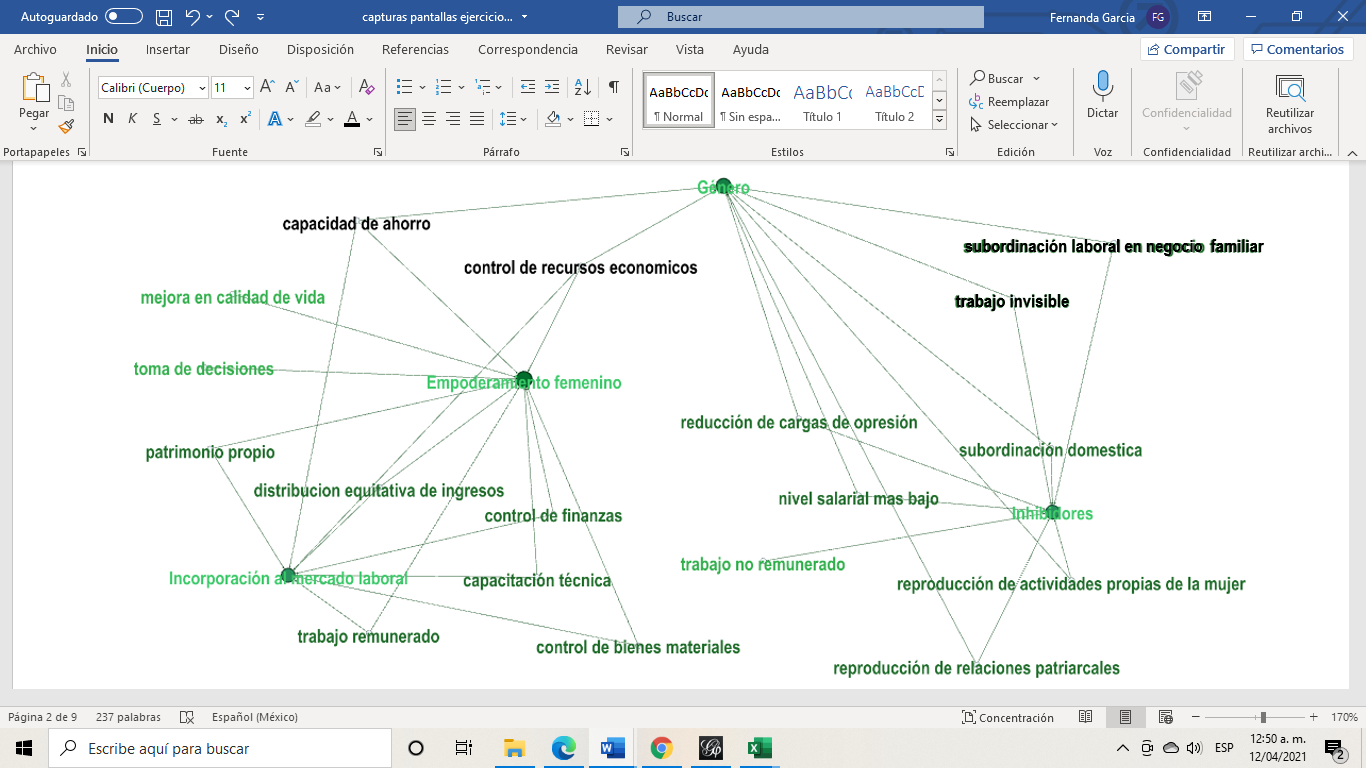Click Reutilizar archivos icon
Viewport: 1366px width, 768px height.
[x=1290, y=90]
